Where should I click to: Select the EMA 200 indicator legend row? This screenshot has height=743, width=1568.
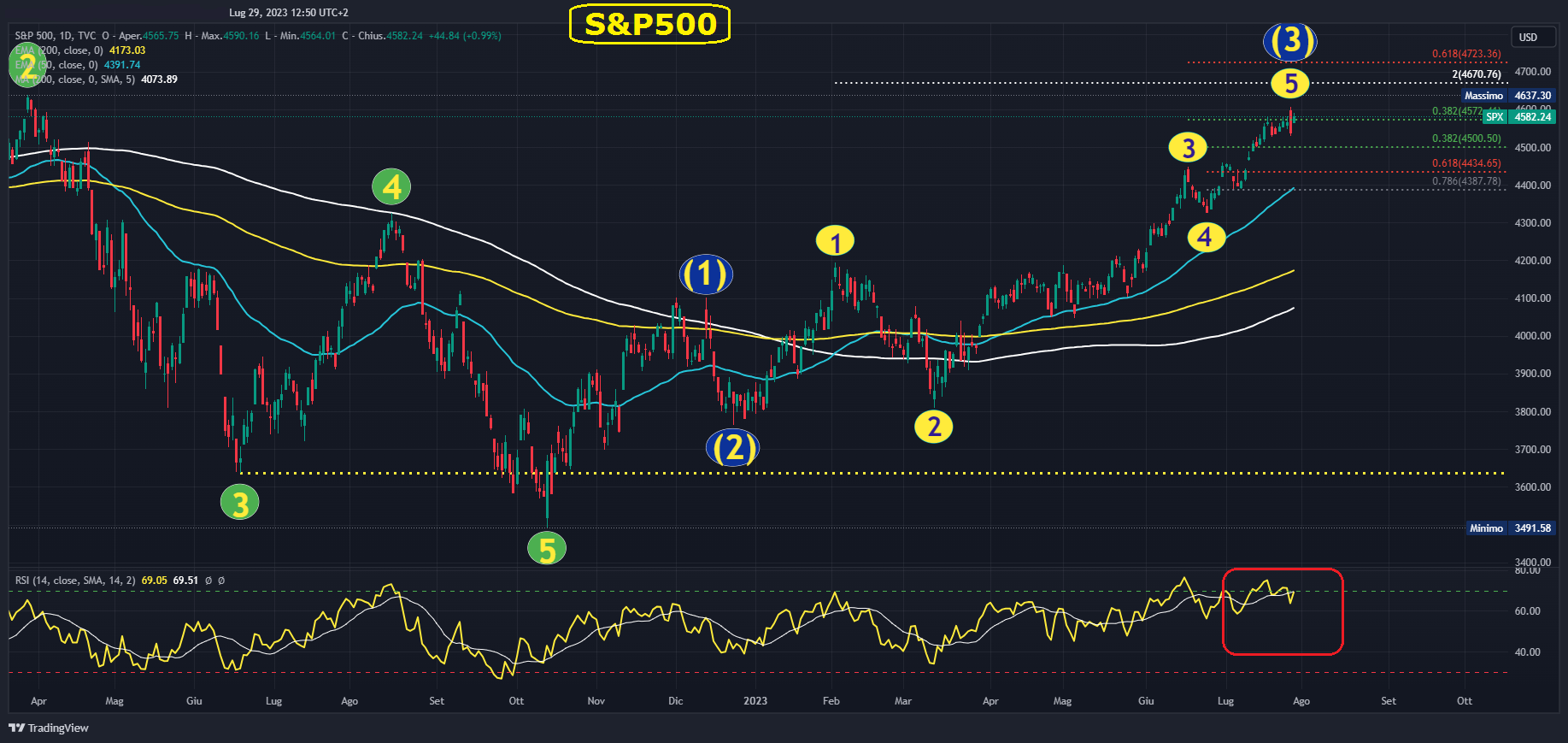(x=80, y=50)
